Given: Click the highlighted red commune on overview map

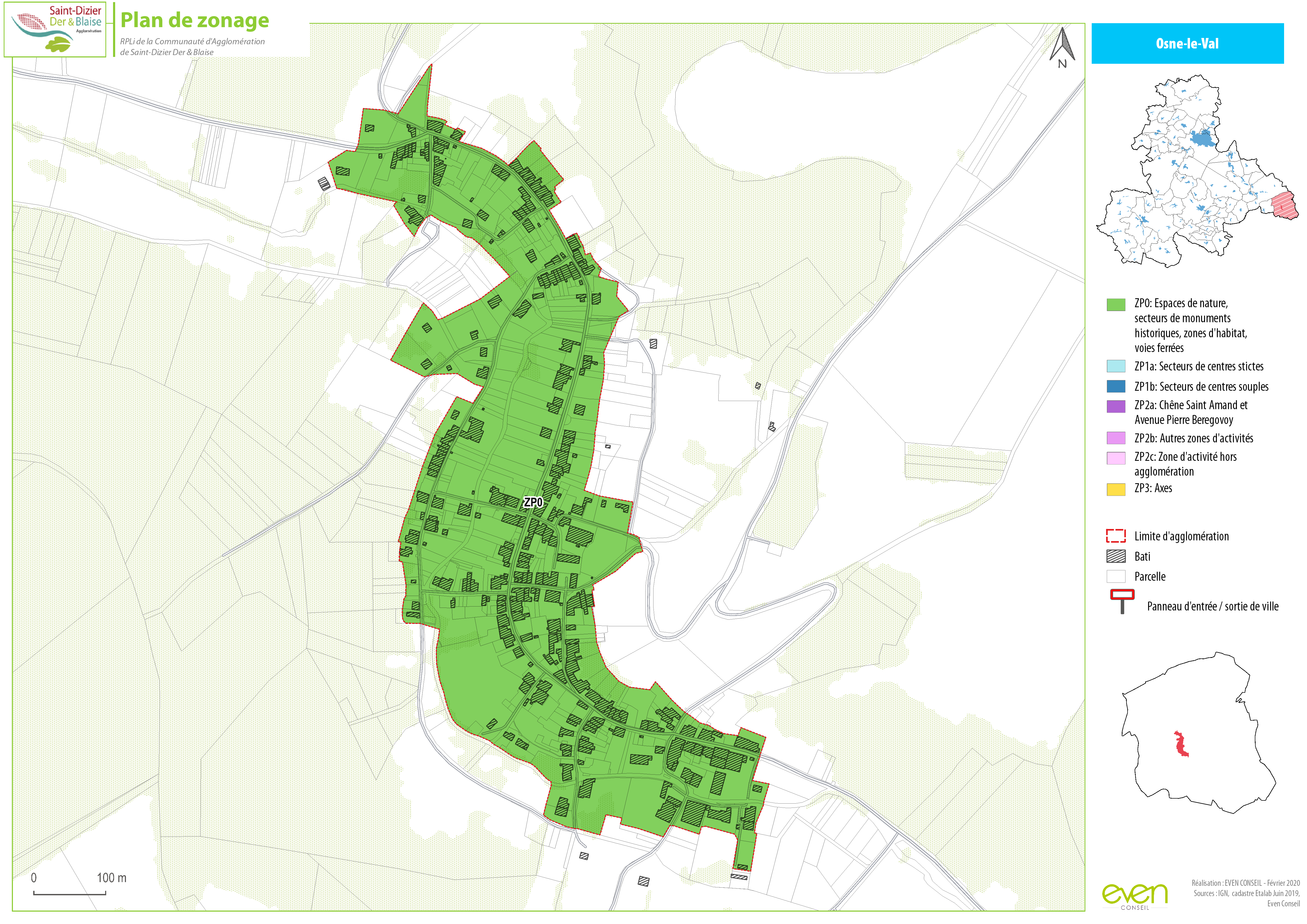Looking at the screenshot, I should 1285,206.
